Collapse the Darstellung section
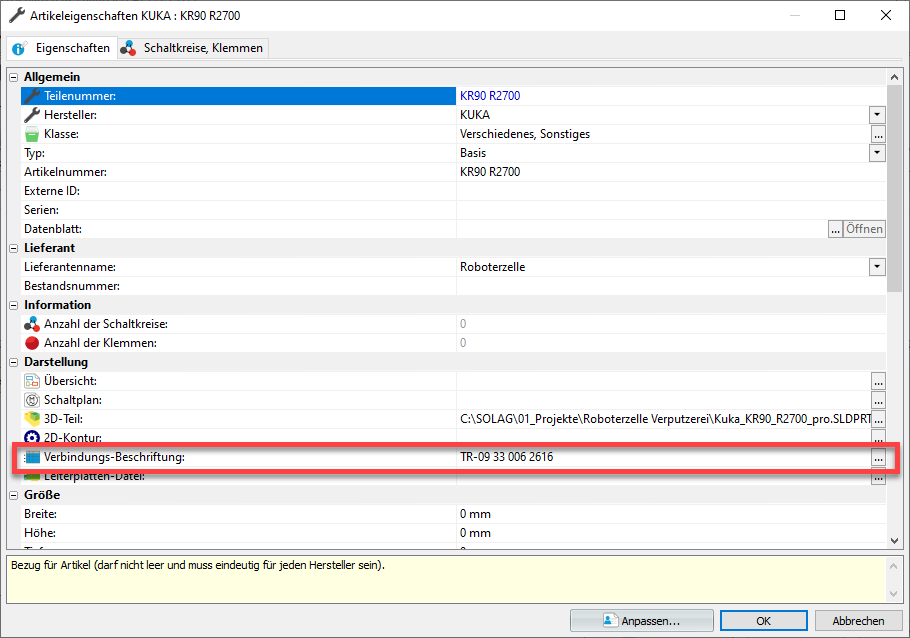The width and height of the screenshot is (910, 638). coord(14,362)
